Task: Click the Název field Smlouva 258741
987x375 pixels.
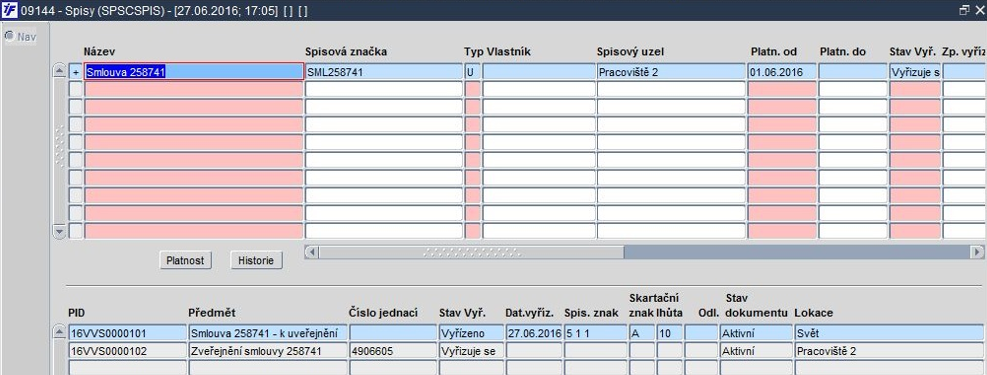Action: (194, 72)
